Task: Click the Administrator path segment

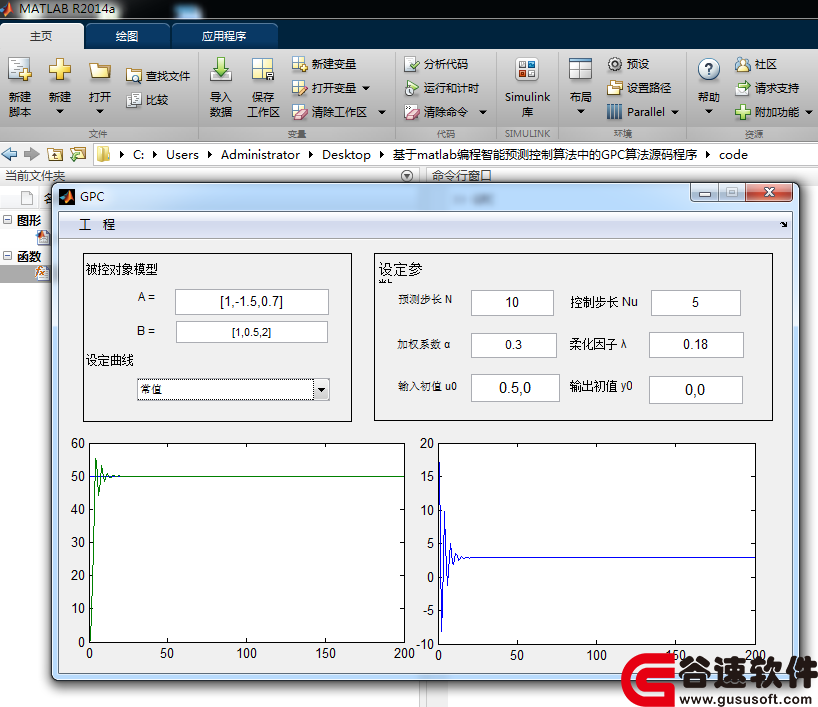Action: pos(260,154)
